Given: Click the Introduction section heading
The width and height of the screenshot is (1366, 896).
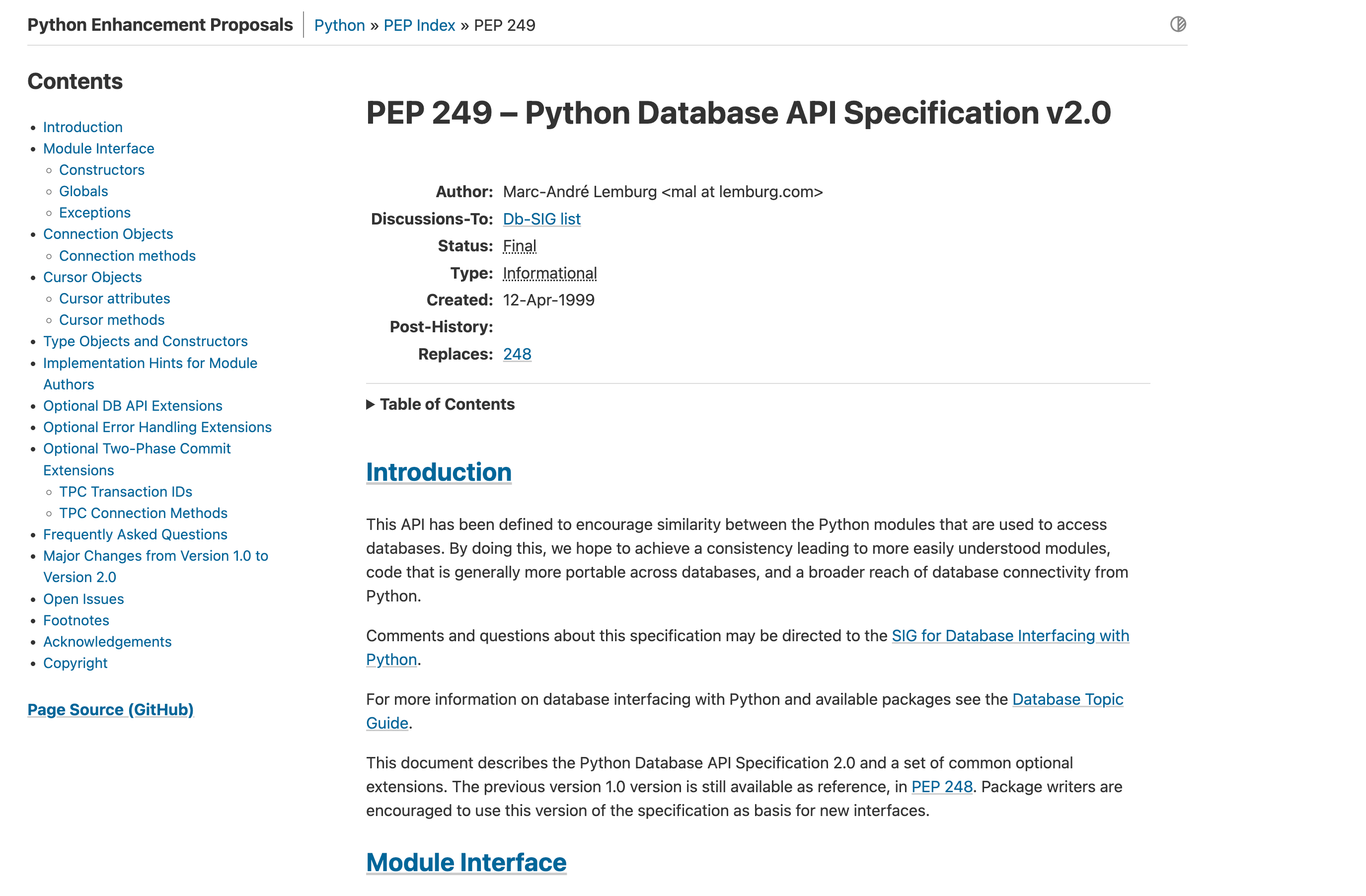Looking at the screenshot, I should [x=439, y=472].
